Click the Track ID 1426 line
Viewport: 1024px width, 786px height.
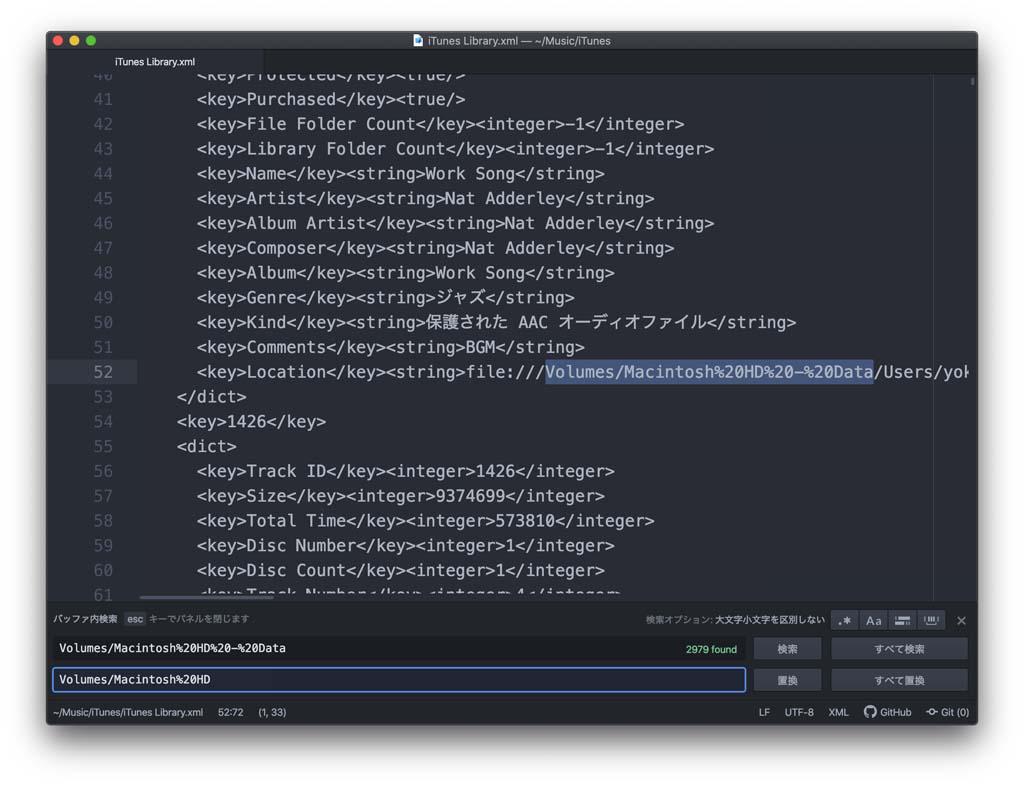[406, 471]
